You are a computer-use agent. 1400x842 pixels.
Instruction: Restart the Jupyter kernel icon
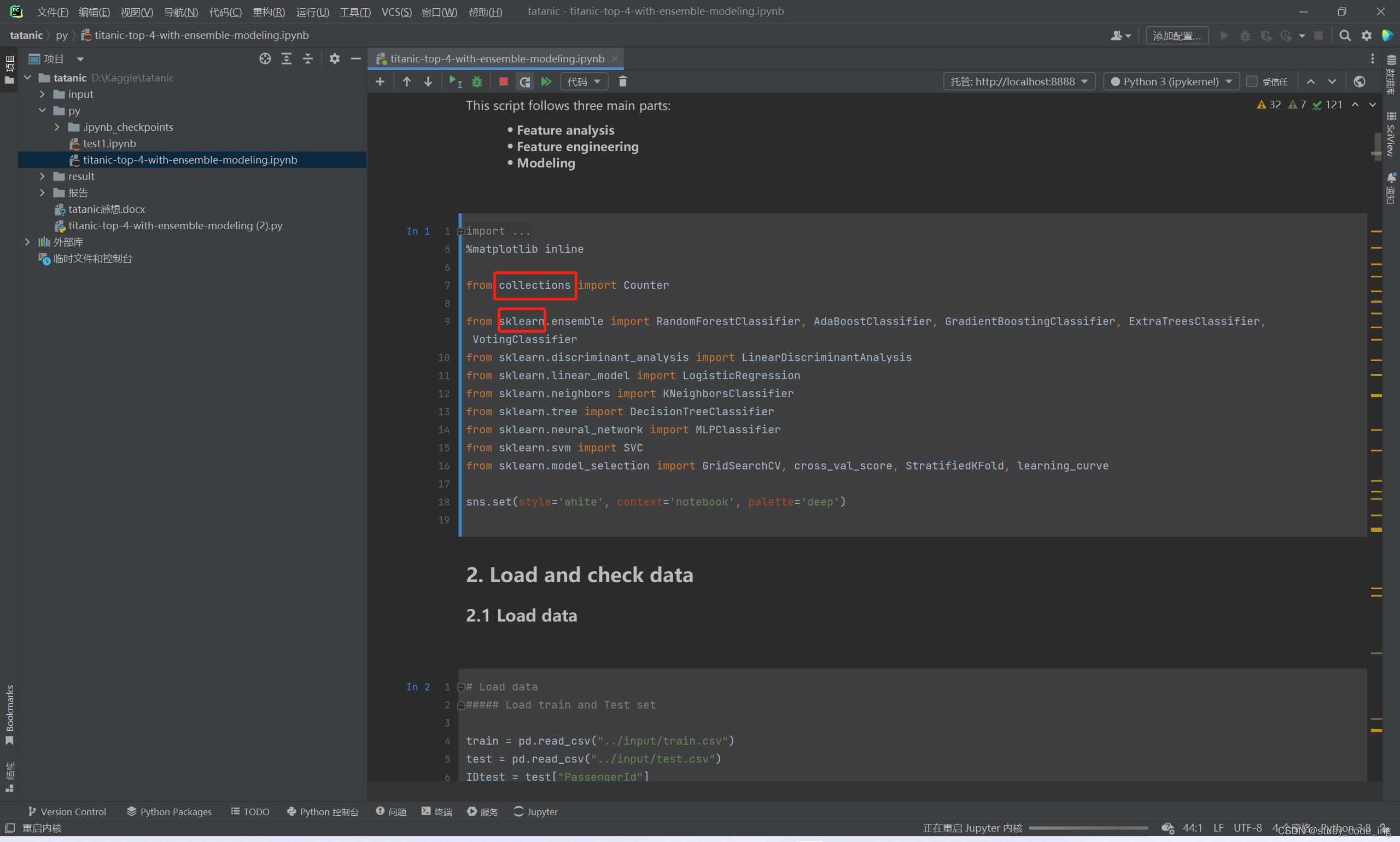524,82
